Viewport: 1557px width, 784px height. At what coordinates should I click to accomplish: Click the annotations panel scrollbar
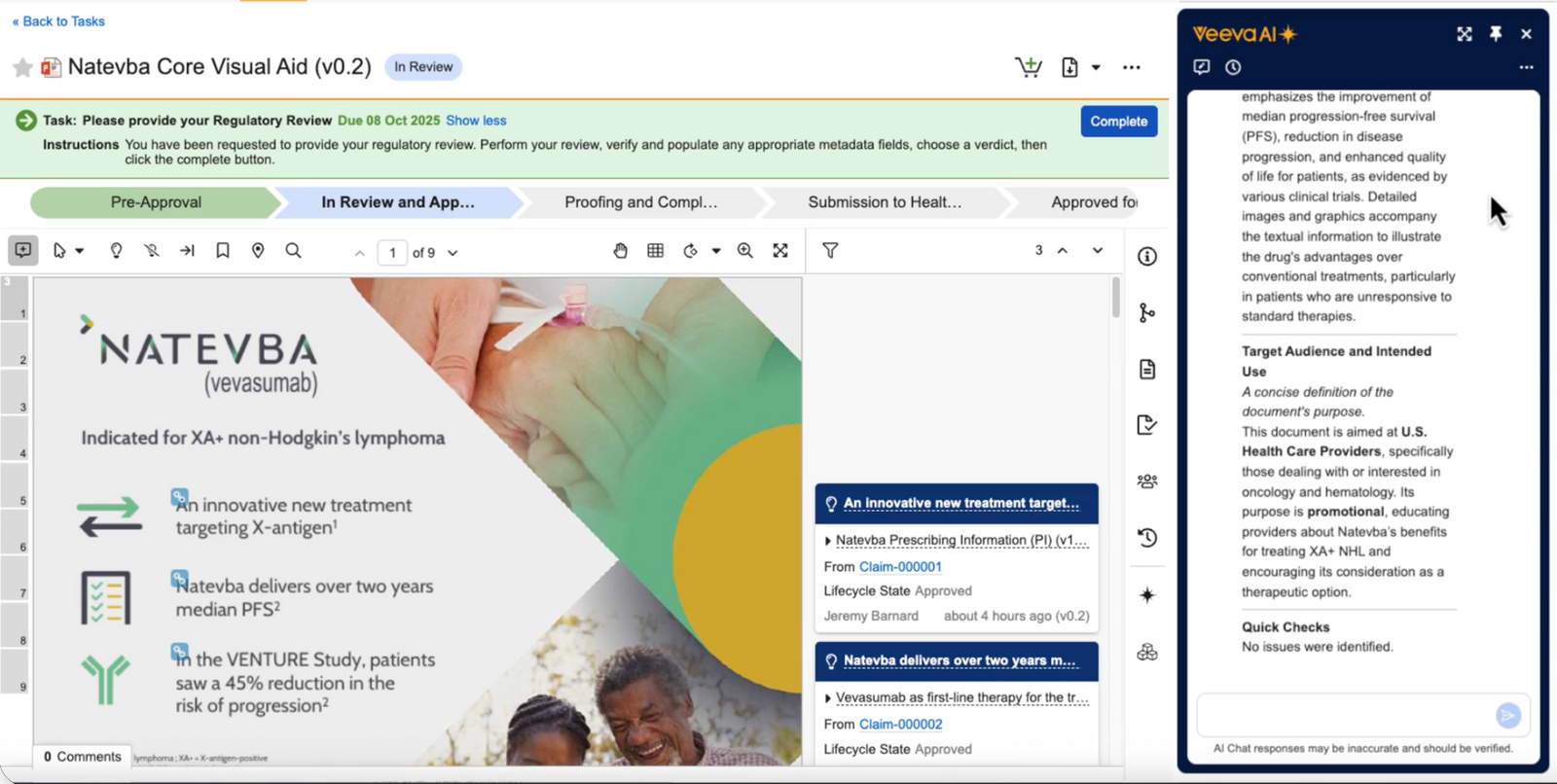pos(1115,298)
